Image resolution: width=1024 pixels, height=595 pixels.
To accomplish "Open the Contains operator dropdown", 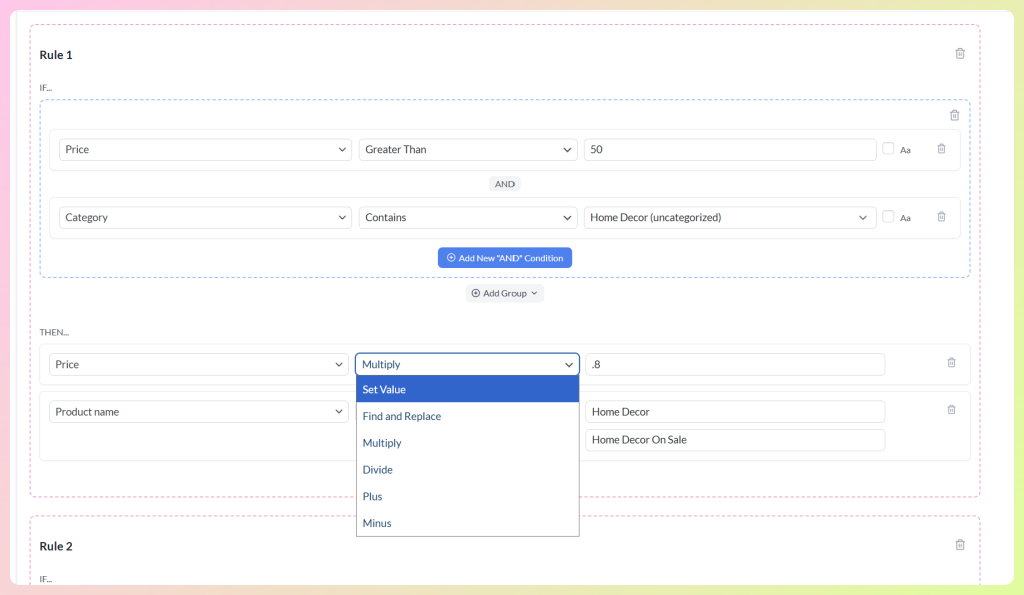I will (x=467, y=217).
